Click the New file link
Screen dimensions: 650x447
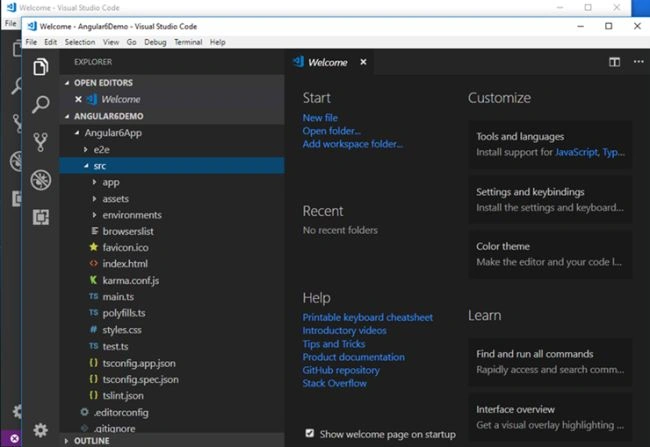320,118
